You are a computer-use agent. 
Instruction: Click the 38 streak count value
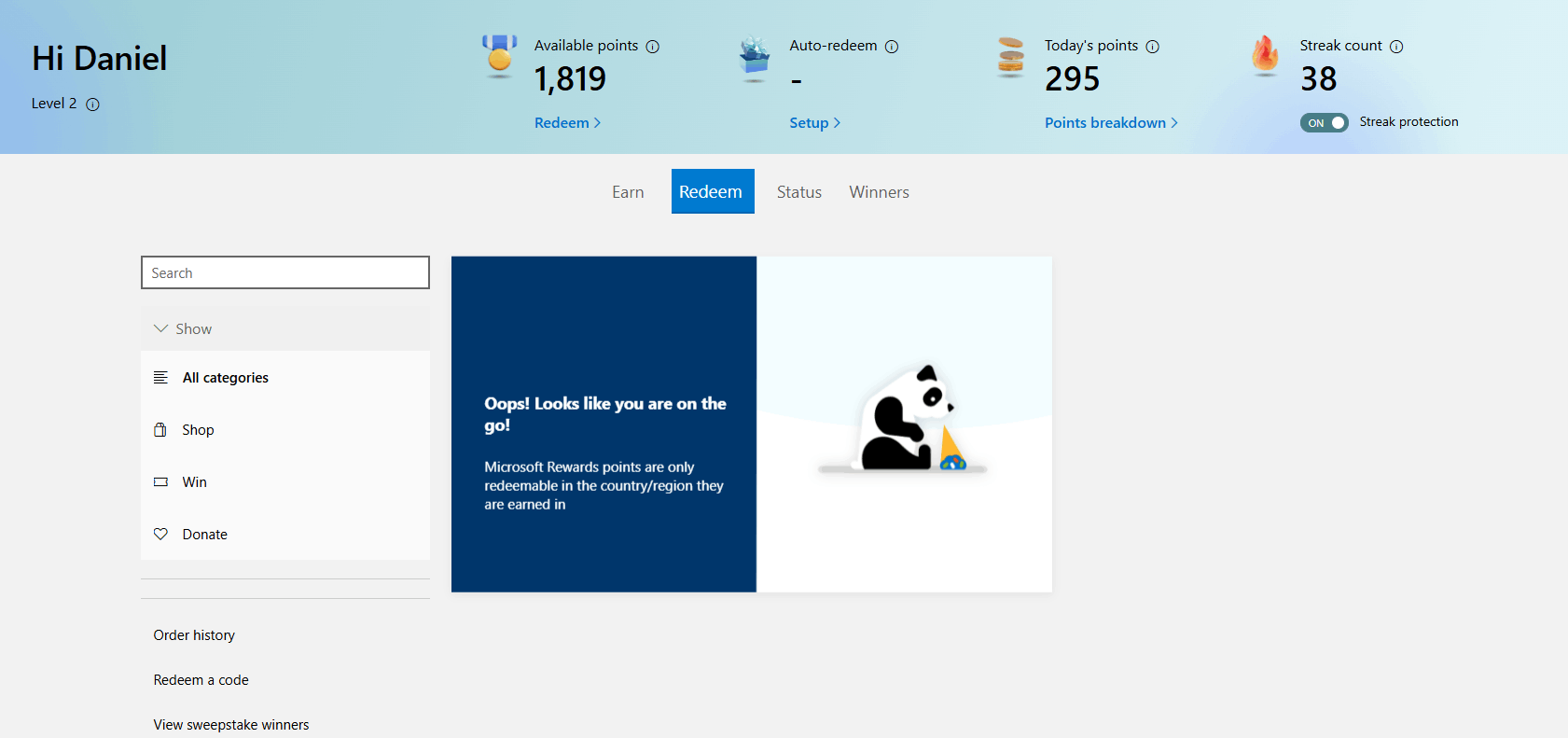tap(1318, 78)
